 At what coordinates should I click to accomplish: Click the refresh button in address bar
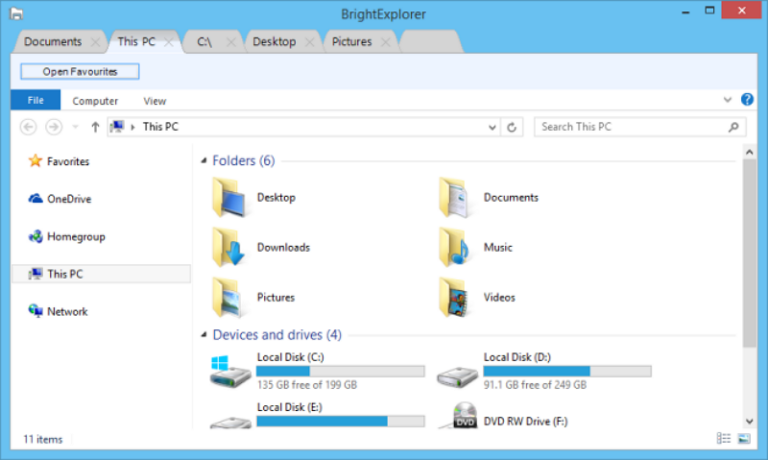(512, 127)
